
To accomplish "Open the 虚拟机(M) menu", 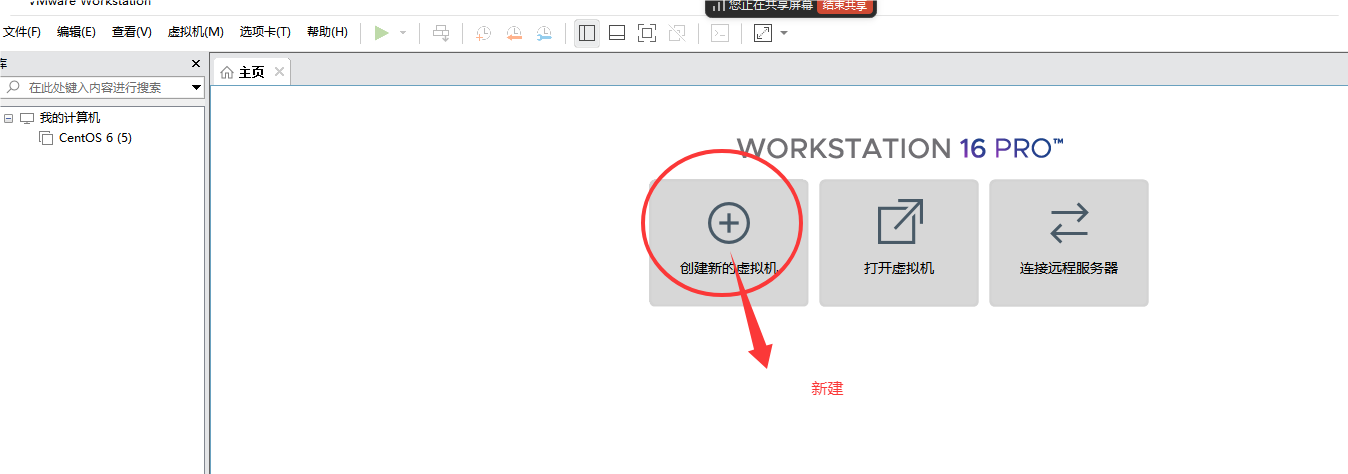I will click(x=195, y=32).
